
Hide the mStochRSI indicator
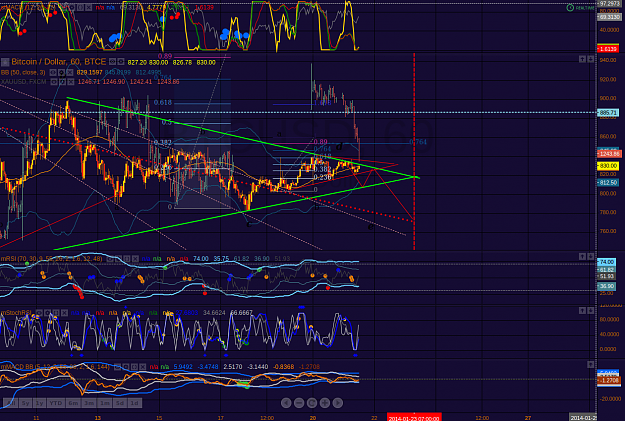click(39, 313)
